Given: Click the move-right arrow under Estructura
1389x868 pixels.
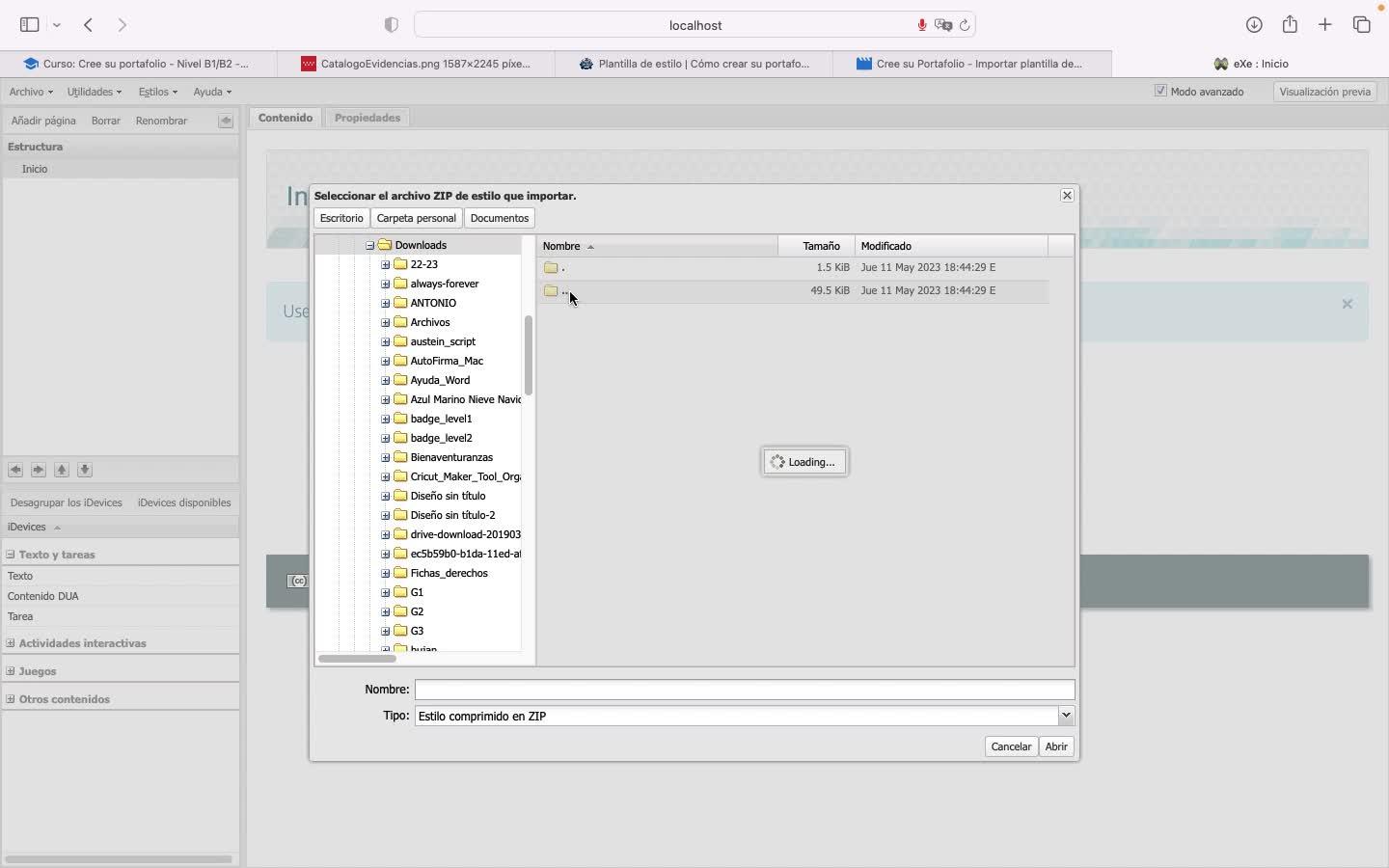Looking at the screenshot, I should (39, 470).
